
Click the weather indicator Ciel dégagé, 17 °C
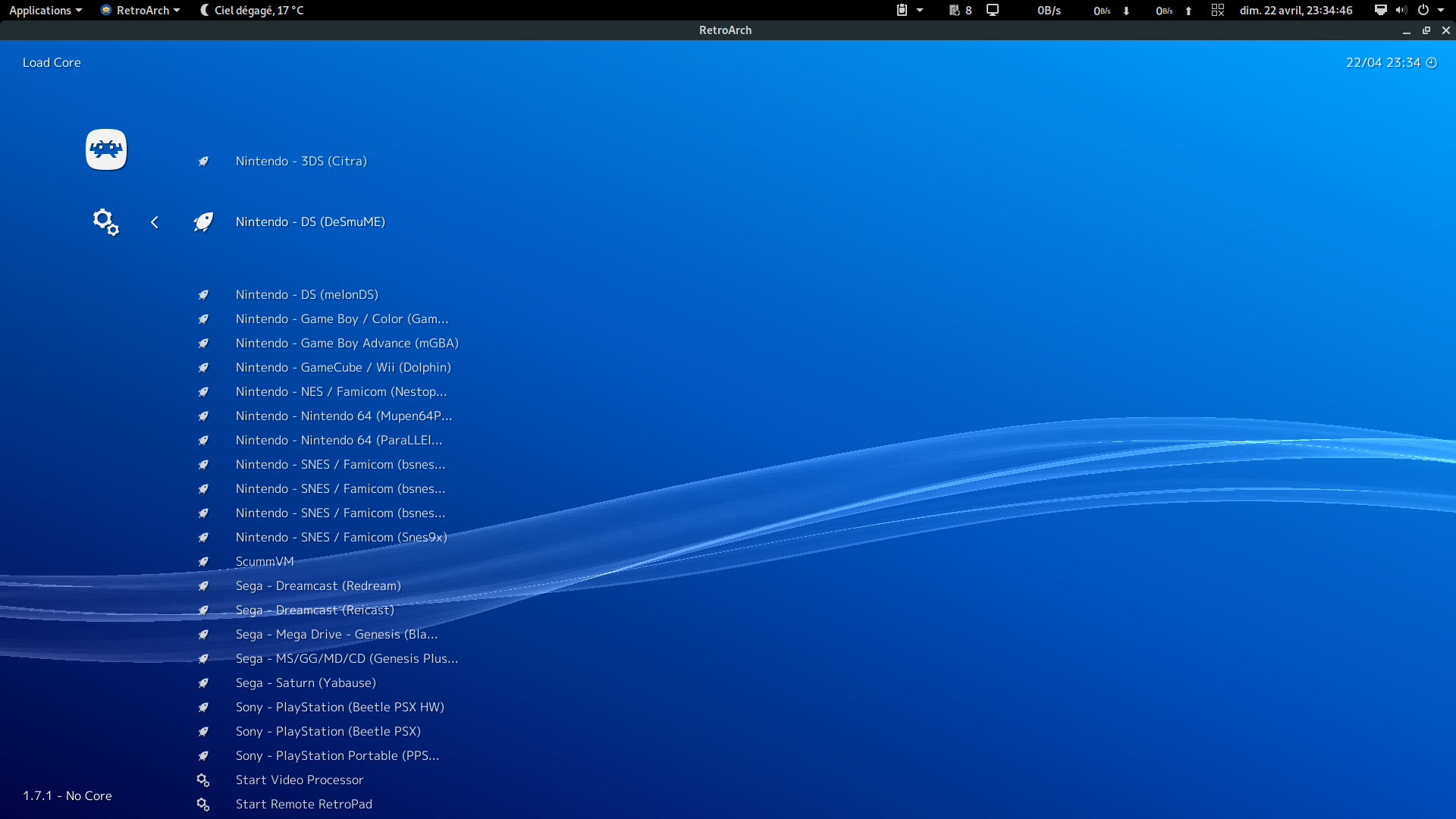[252, 11]
